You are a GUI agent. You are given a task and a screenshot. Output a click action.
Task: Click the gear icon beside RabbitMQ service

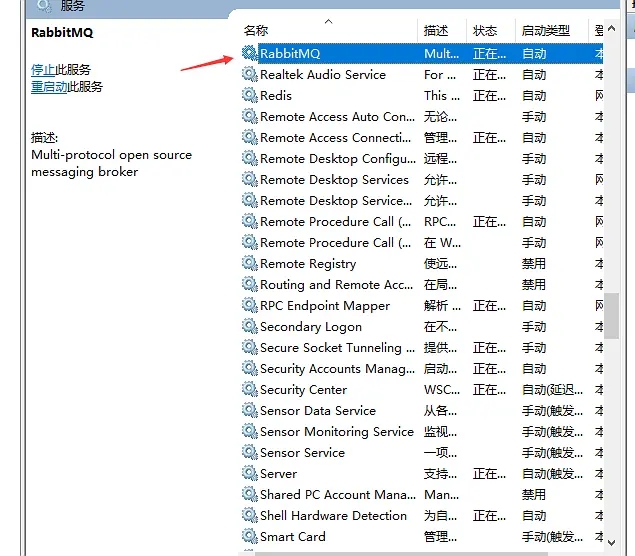249,53
